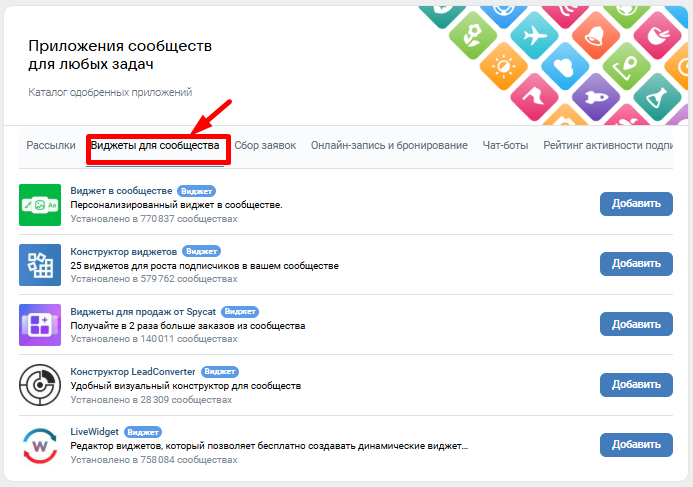Image resolution: width=693 pixels, height=487 pixels.
Task: Open the Виджет в сообществе title link
Action: [x=121, y=190]
